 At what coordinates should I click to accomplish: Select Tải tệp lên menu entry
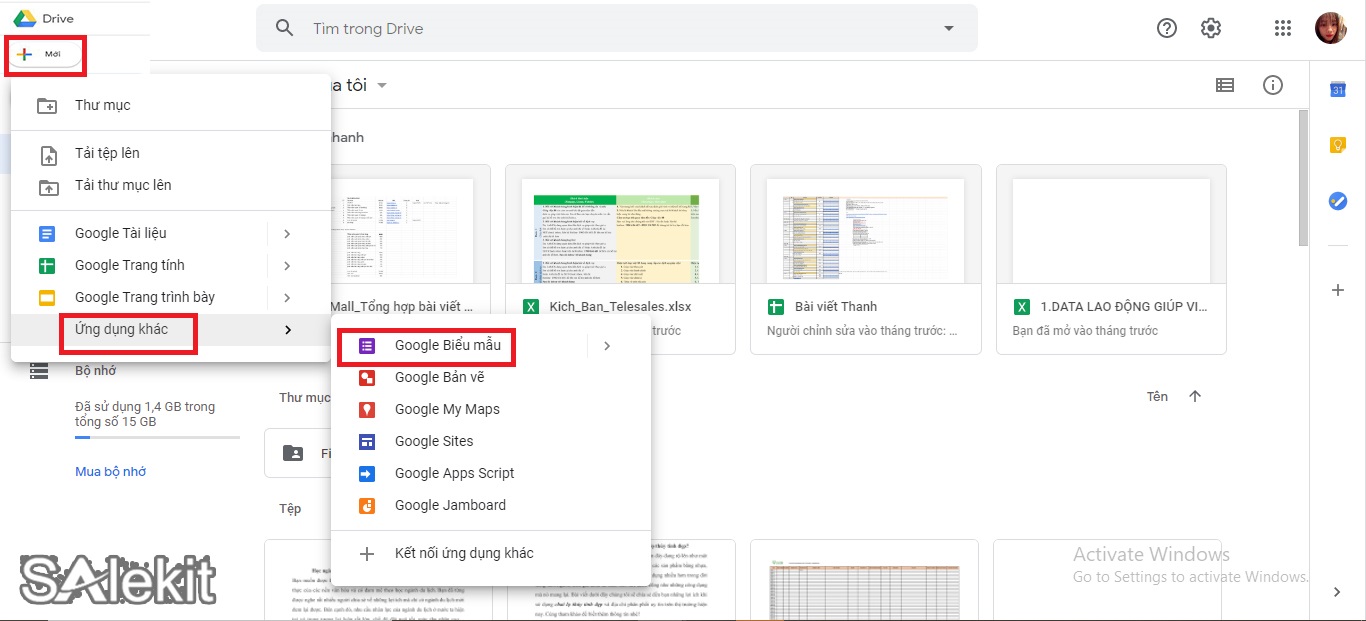pyautogui.click(x=107, y=153)
